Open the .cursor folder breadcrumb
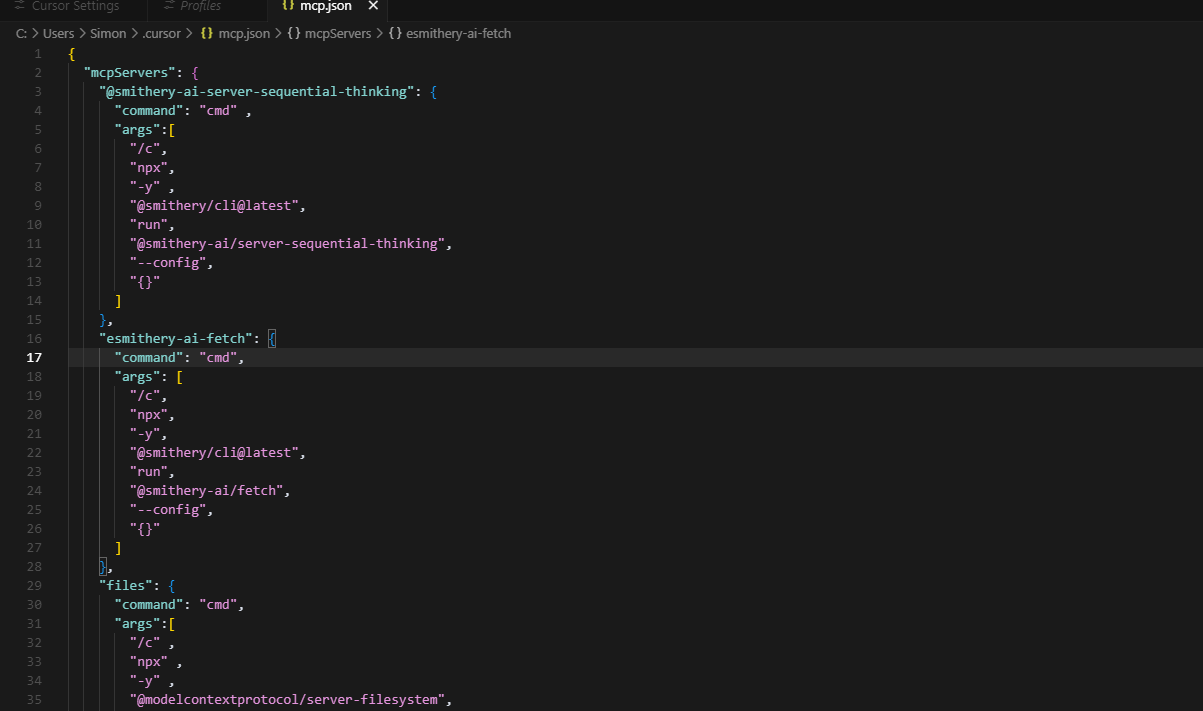Image resolution: width=1203 pixels, height=711 pixels. pyautogui.click(x=161, y=33)
